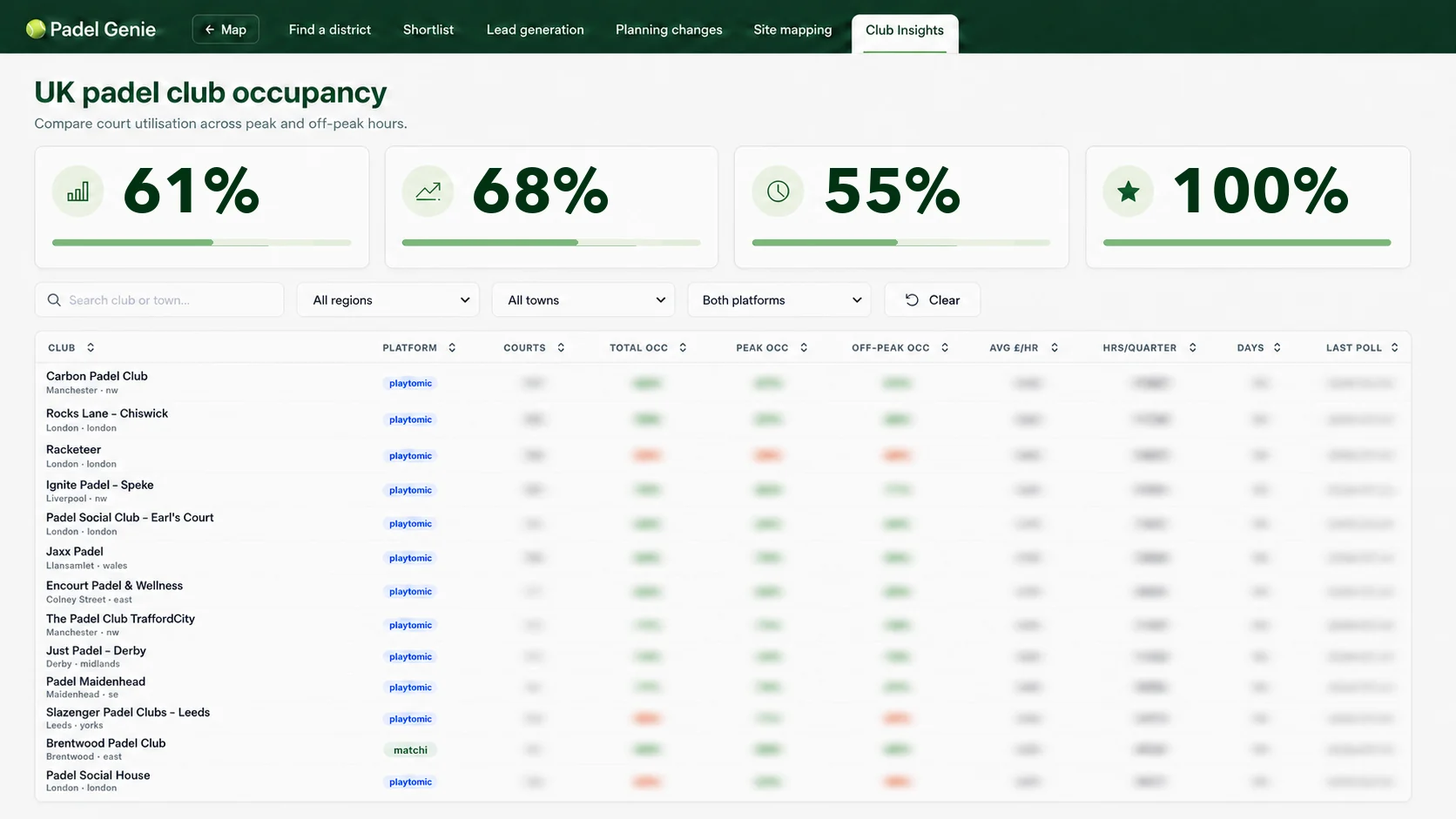Open Find a district tab
Viewport: 1456px width, 819px height.
pos(330,30)
